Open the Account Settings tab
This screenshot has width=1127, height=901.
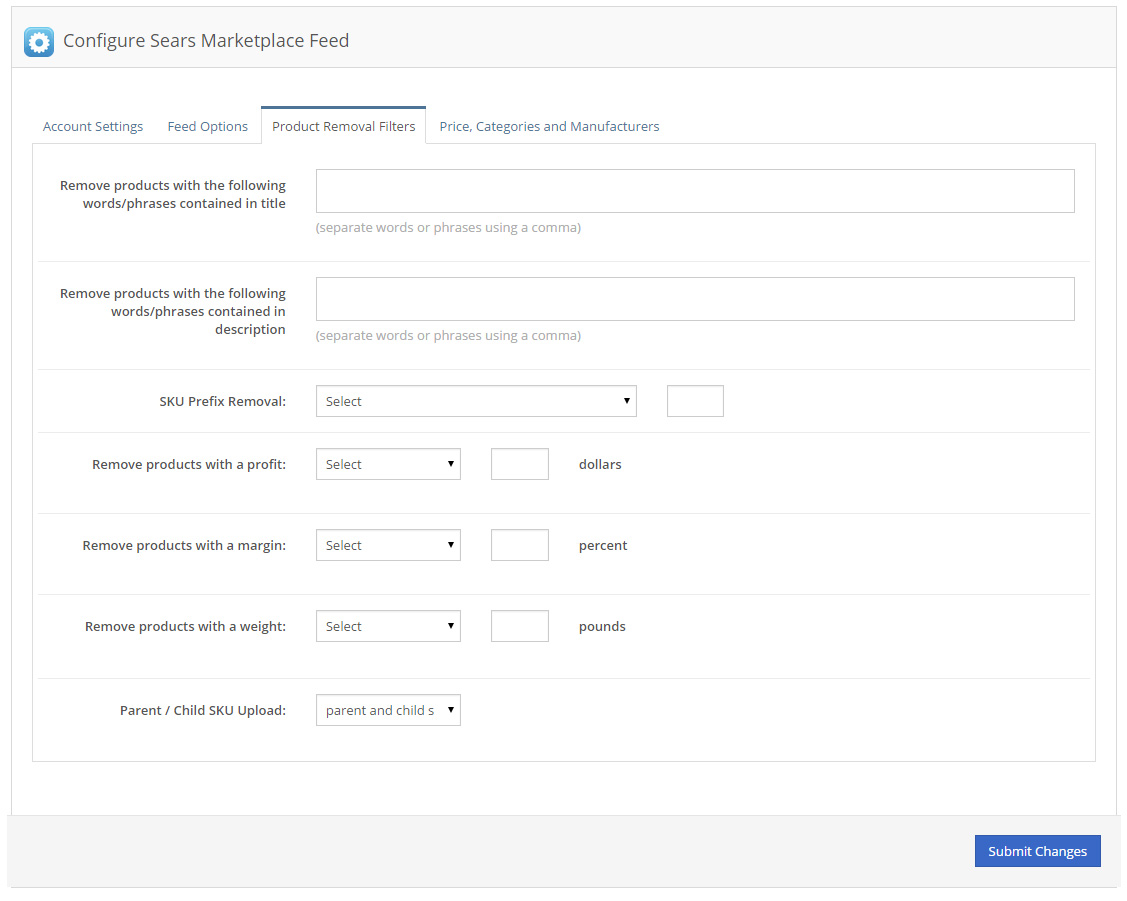pos(93,126)
